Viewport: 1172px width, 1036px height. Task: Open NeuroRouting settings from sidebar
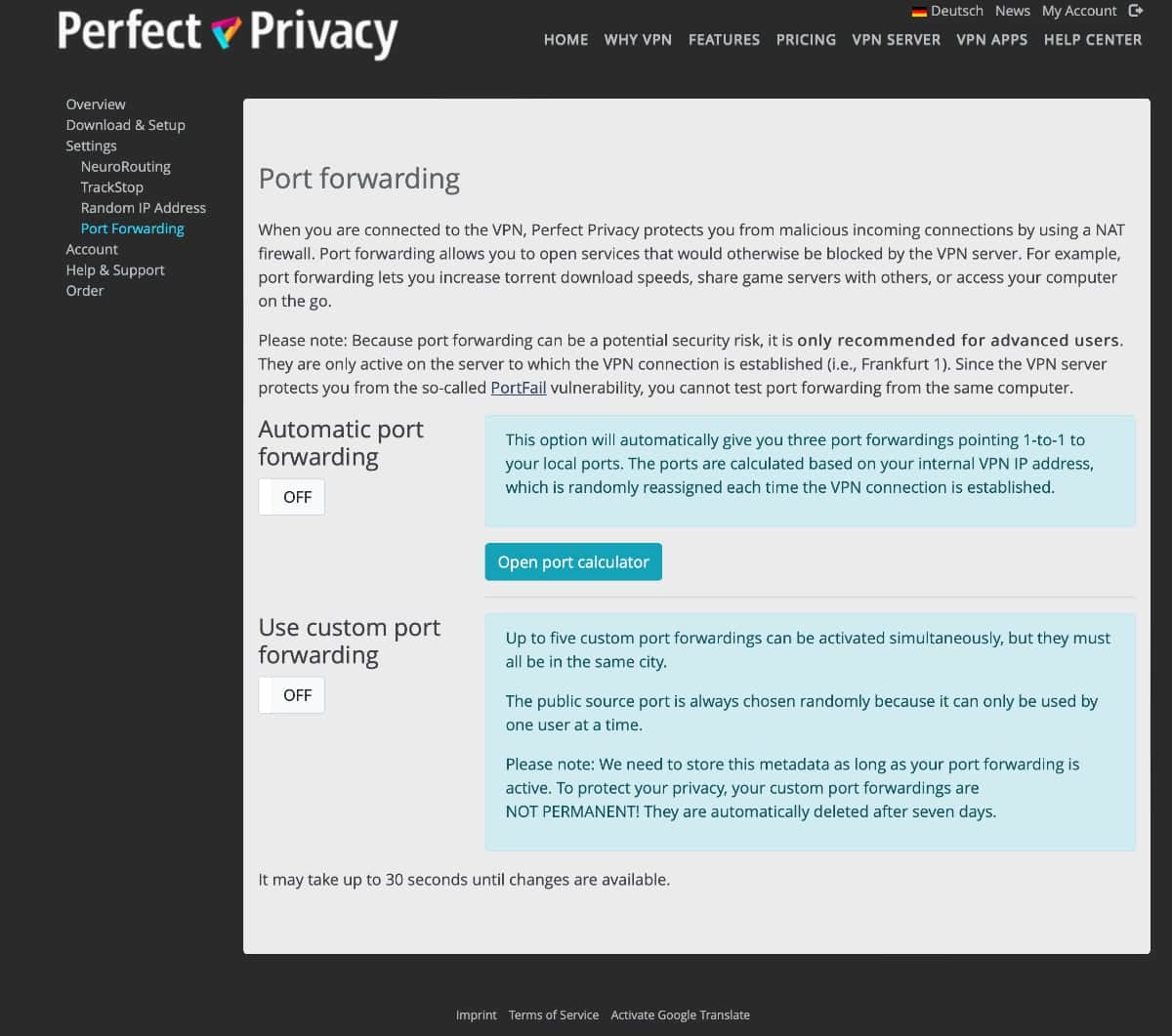(x=125, y=166)
